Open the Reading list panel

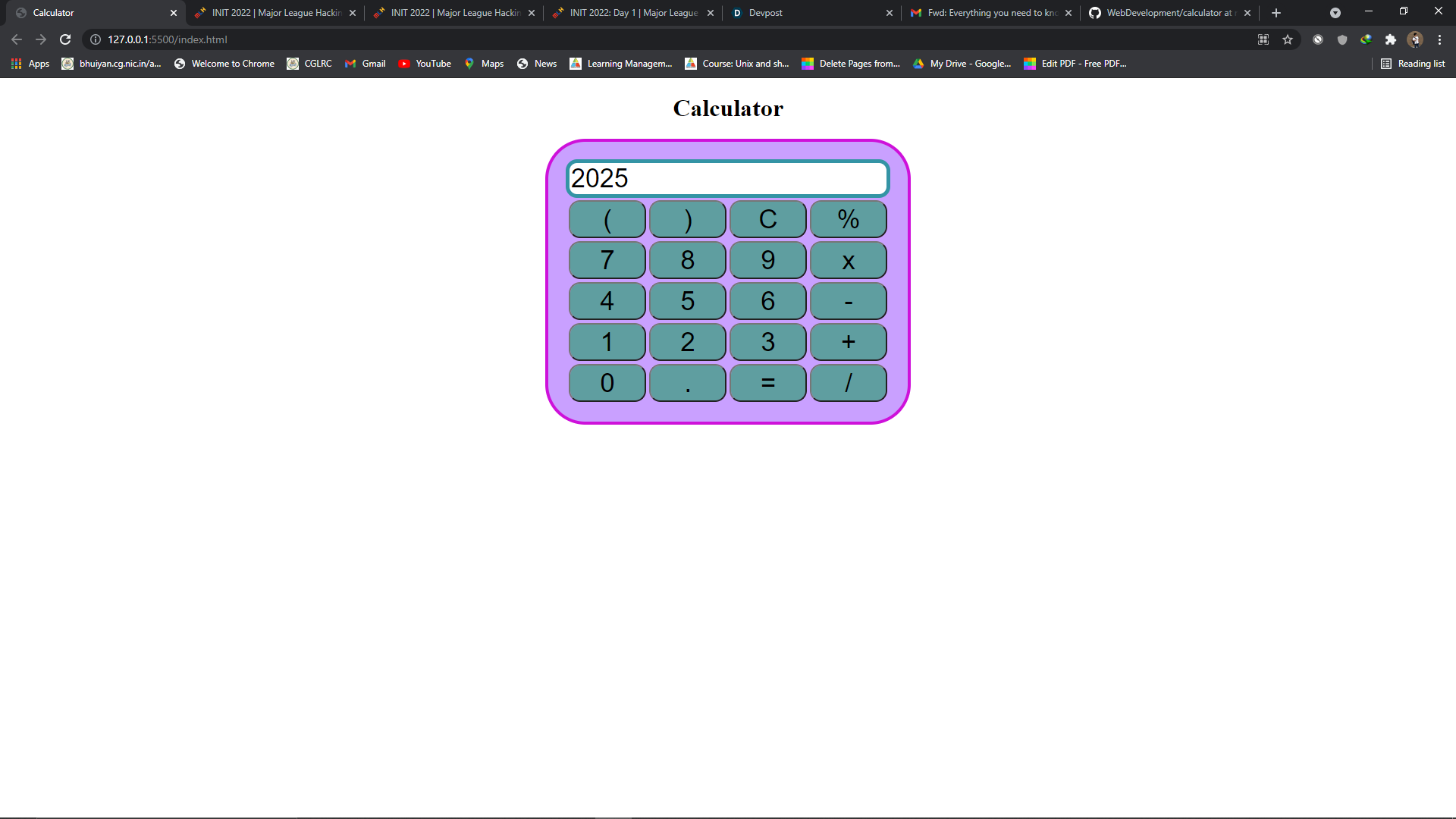1413,64
